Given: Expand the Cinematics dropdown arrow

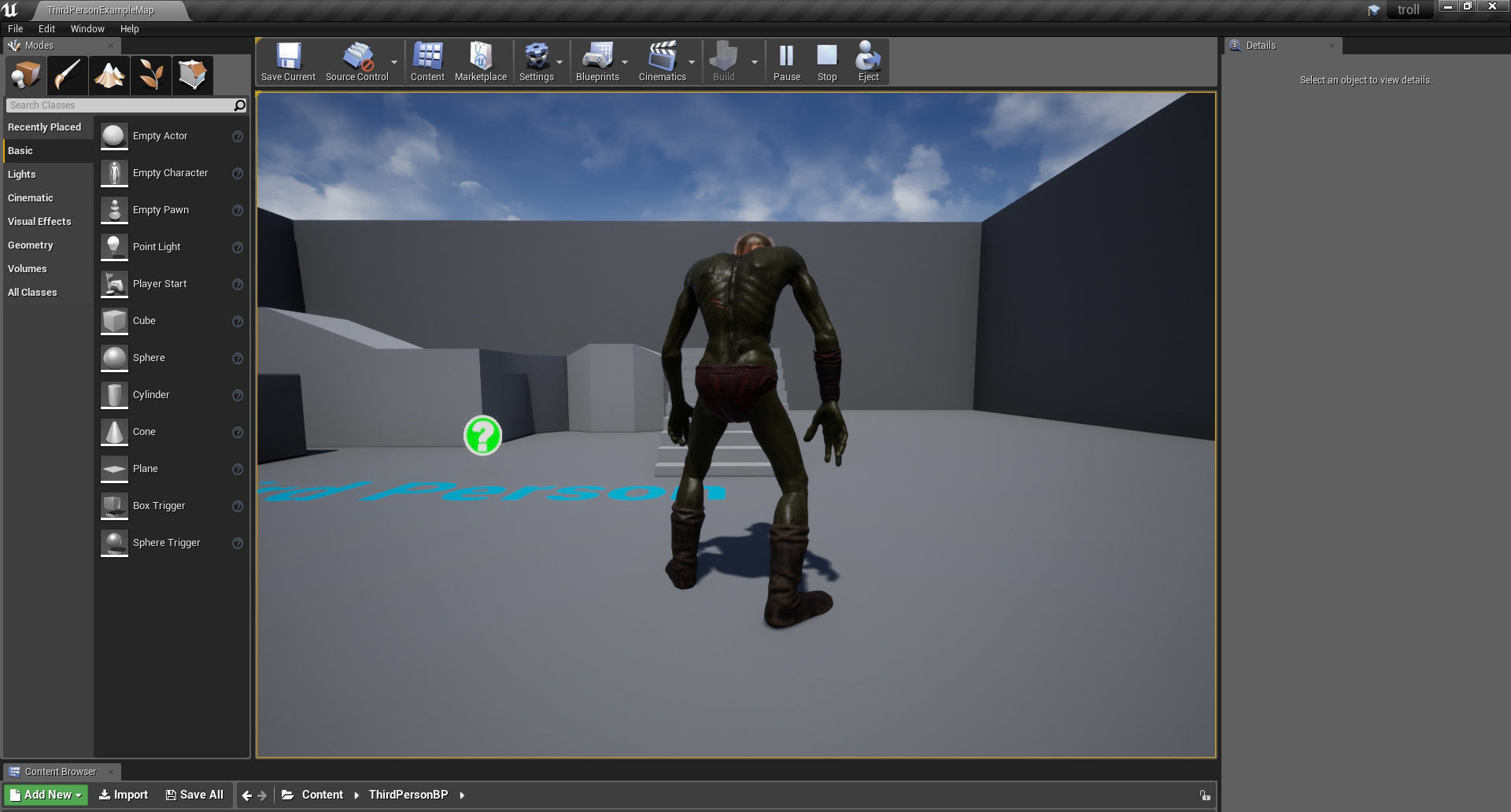Looking at the screenshot, I should click(692, 62).
